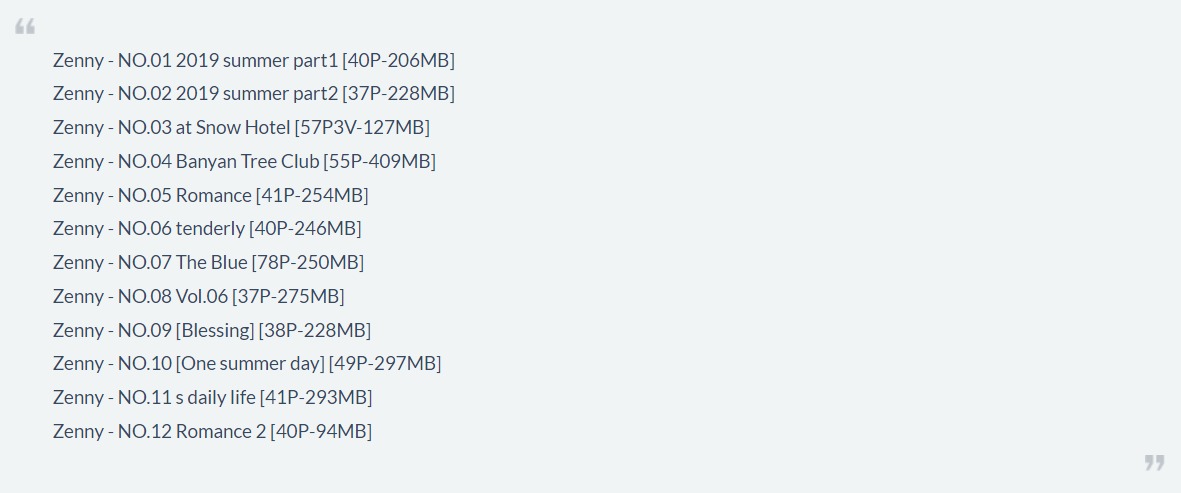
Task: Click the [57P3V-127MB] size text
Action: (x=362, y=127)
